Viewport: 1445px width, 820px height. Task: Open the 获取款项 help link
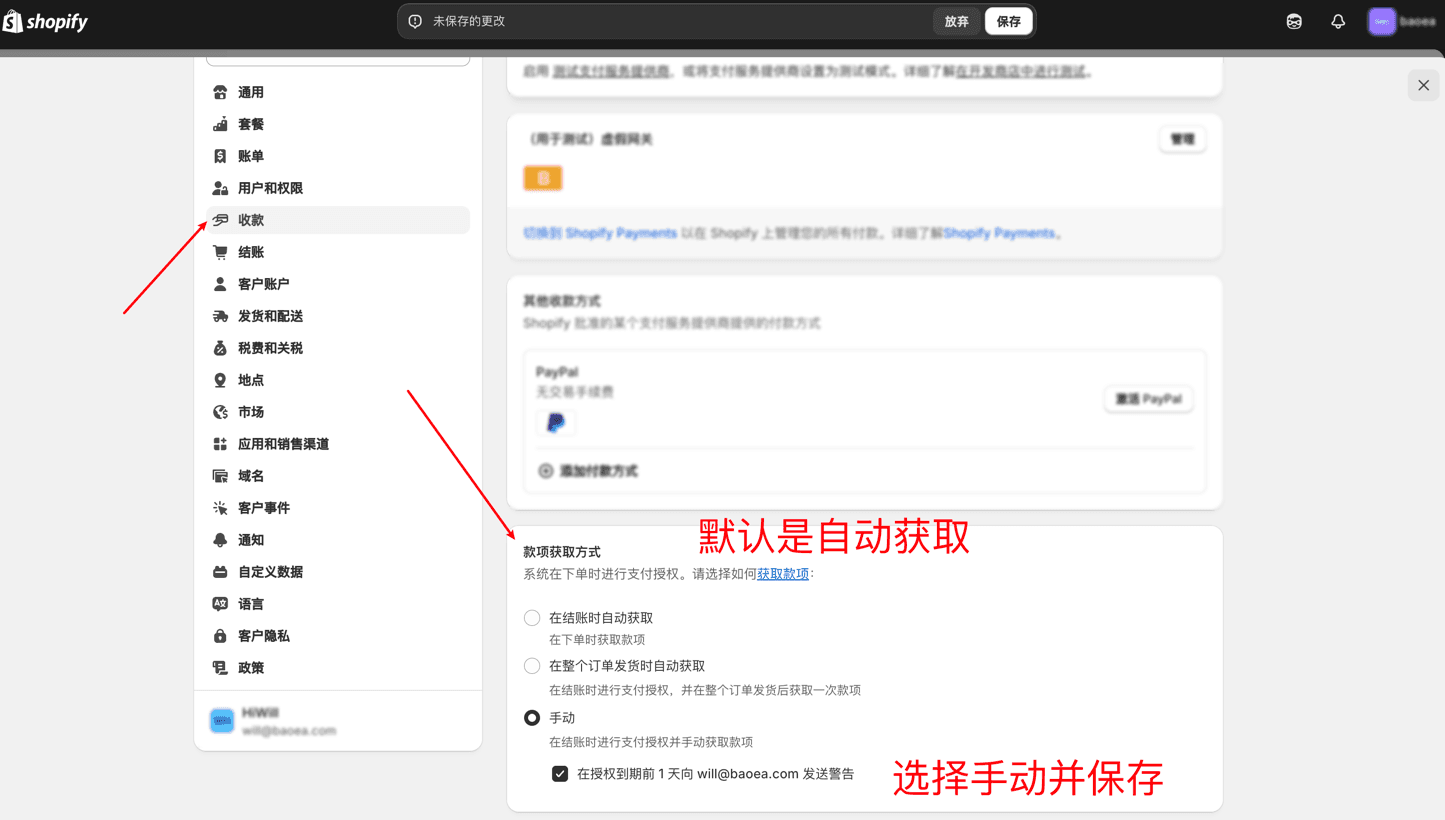click(783, 574)
